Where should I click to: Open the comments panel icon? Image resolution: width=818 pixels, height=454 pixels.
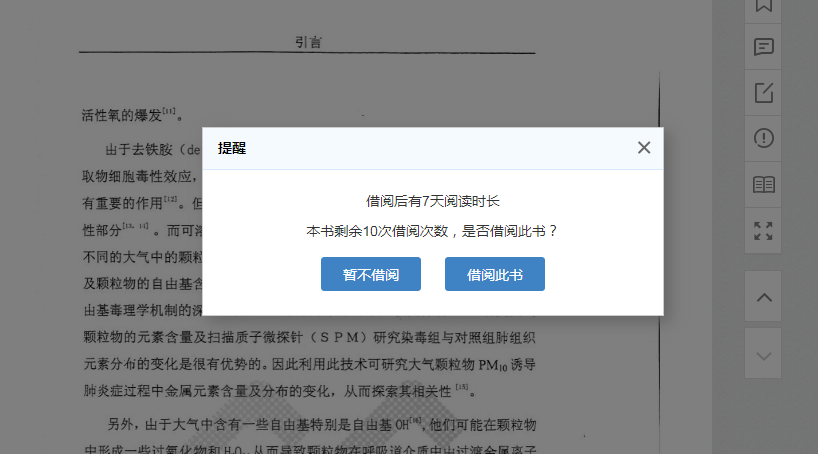click(x=764, y=47)
